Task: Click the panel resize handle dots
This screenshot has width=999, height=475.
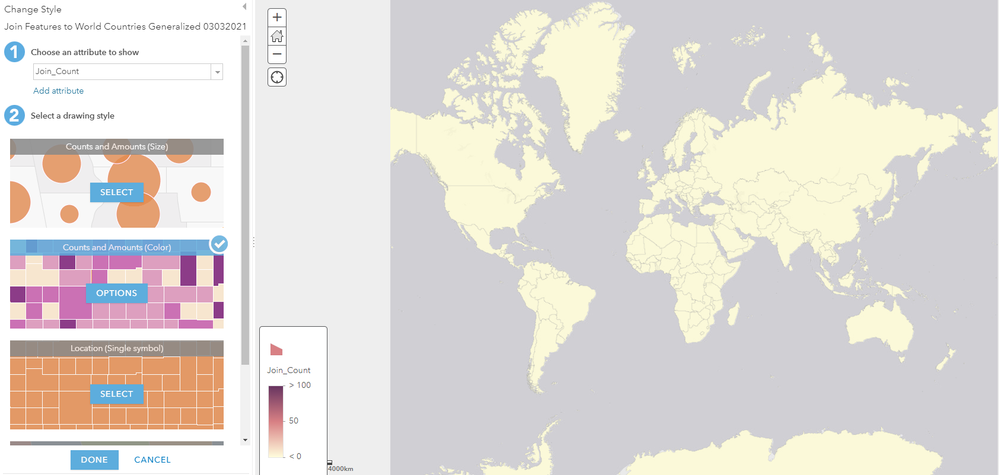Action: coord(254,242)
